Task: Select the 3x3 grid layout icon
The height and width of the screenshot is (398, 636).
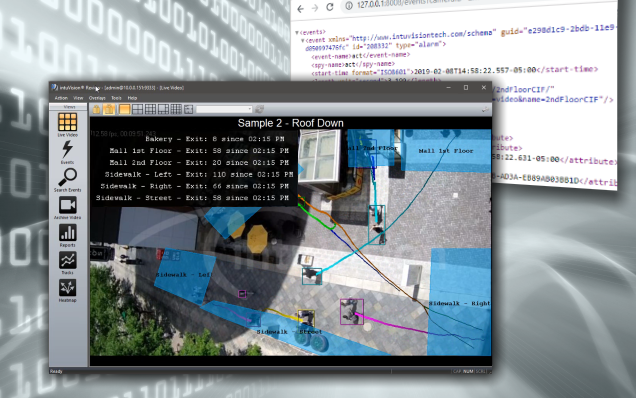Action: [x=150, y=109]
